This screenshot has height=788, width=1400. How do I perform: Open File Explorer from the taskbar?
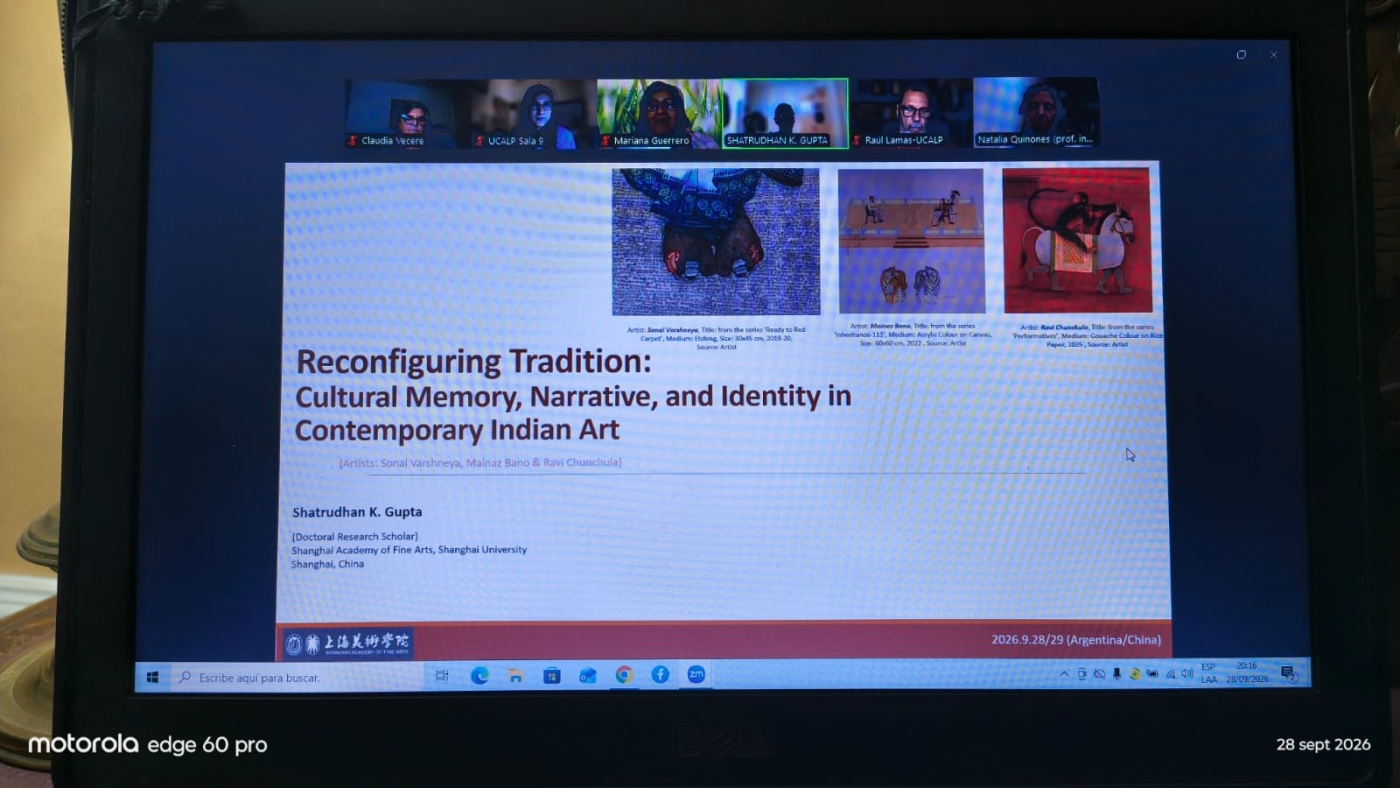coord(515,675)
